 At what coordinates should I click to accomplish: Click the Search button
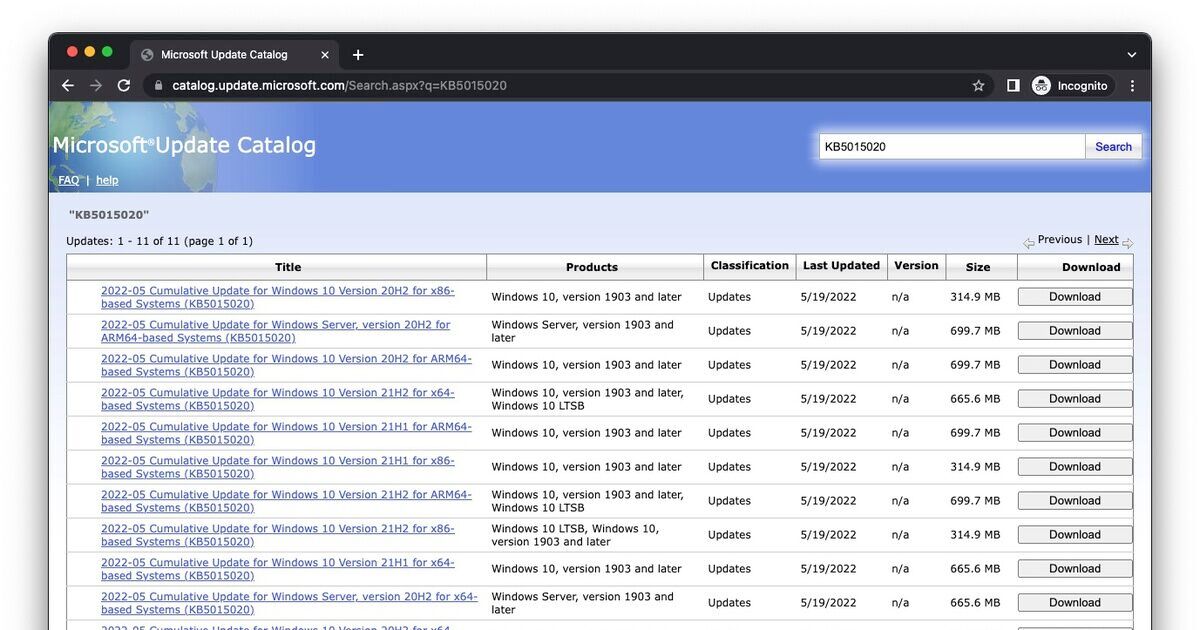tap(1113, 147)
